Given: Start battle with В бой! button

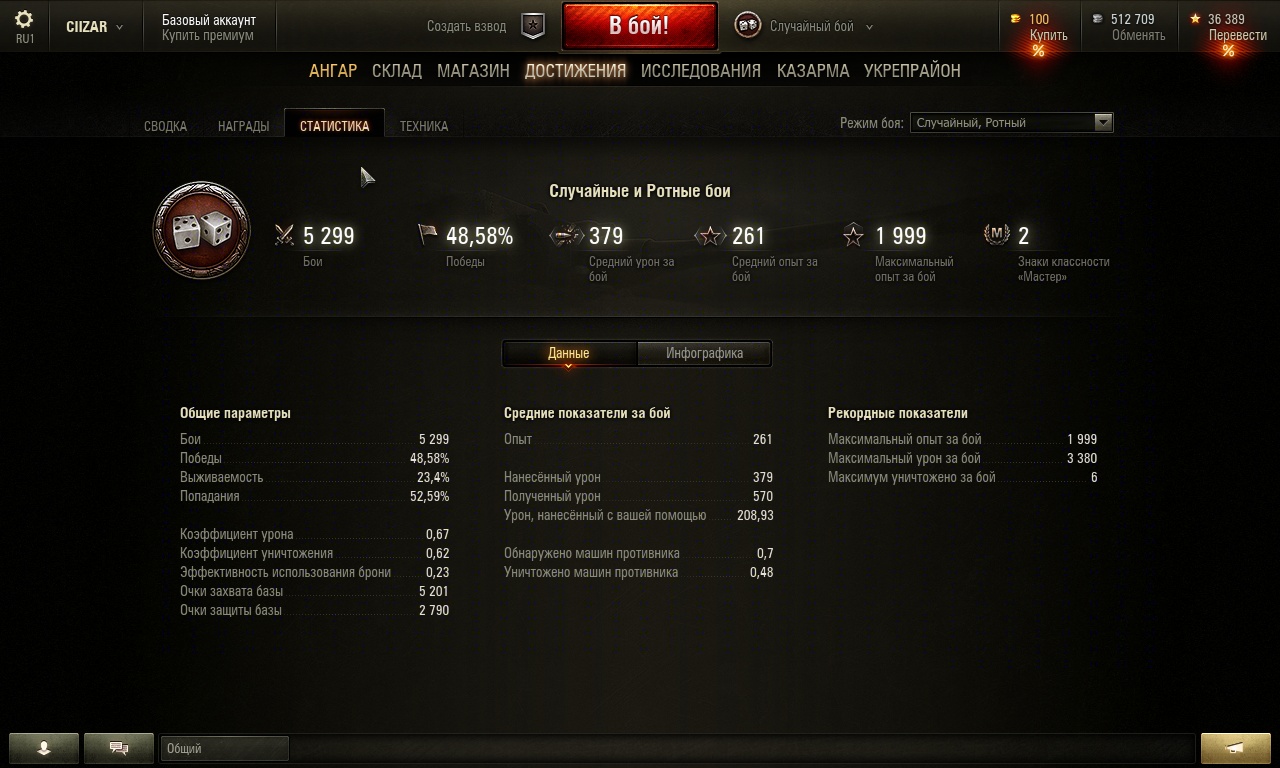Looking at the screenshot, I should pos(640,26).
